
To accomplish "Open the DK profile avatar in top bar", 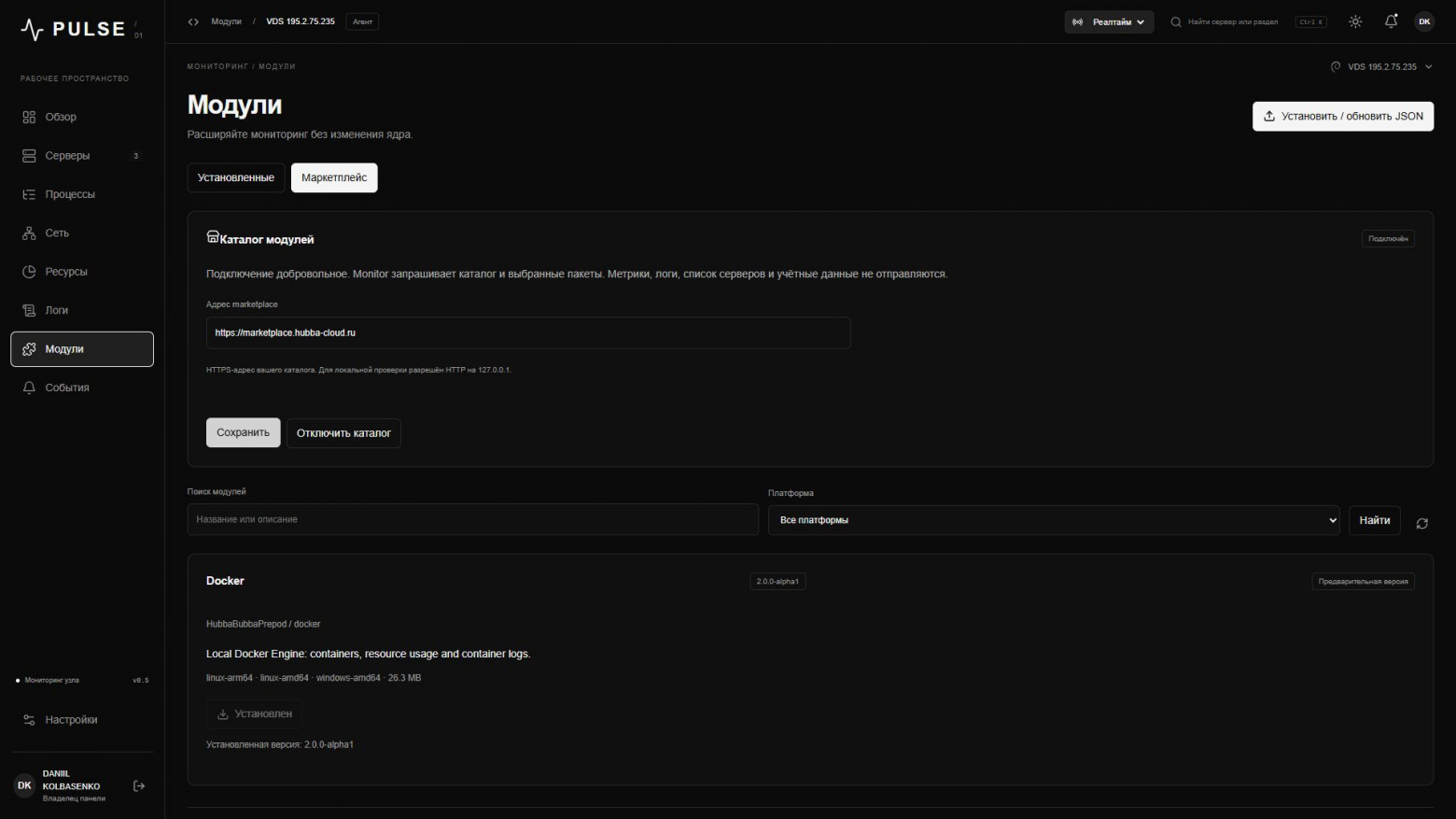I will [x=1424, y=21].
